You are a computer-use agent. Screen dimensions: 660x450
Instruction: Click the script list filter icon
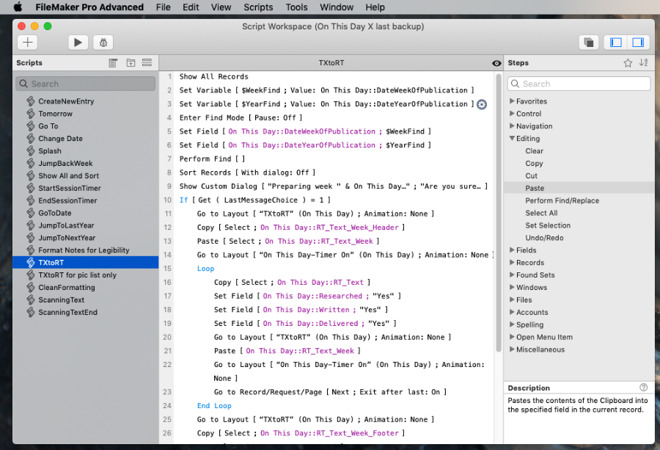click(113, 63)
